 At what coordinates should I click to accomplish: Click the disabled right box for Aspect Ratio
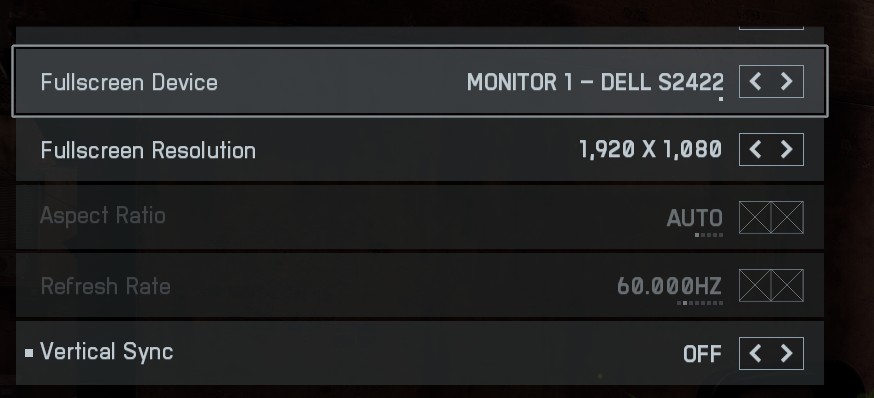coord(787,217)
